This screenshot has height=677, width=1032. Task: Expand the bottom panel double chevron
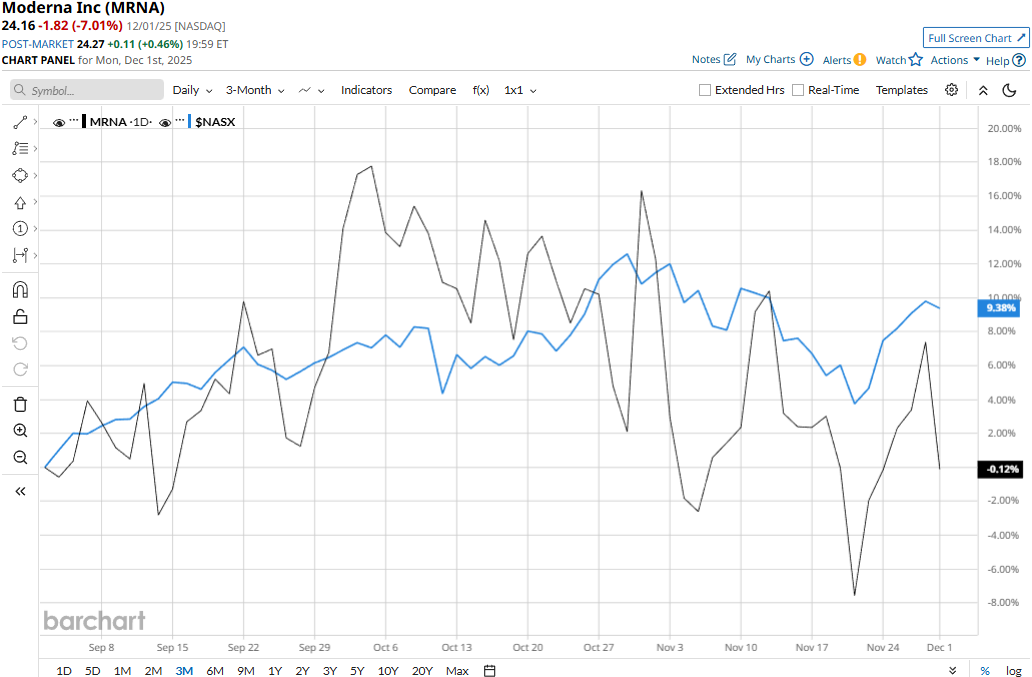[952, 670]
